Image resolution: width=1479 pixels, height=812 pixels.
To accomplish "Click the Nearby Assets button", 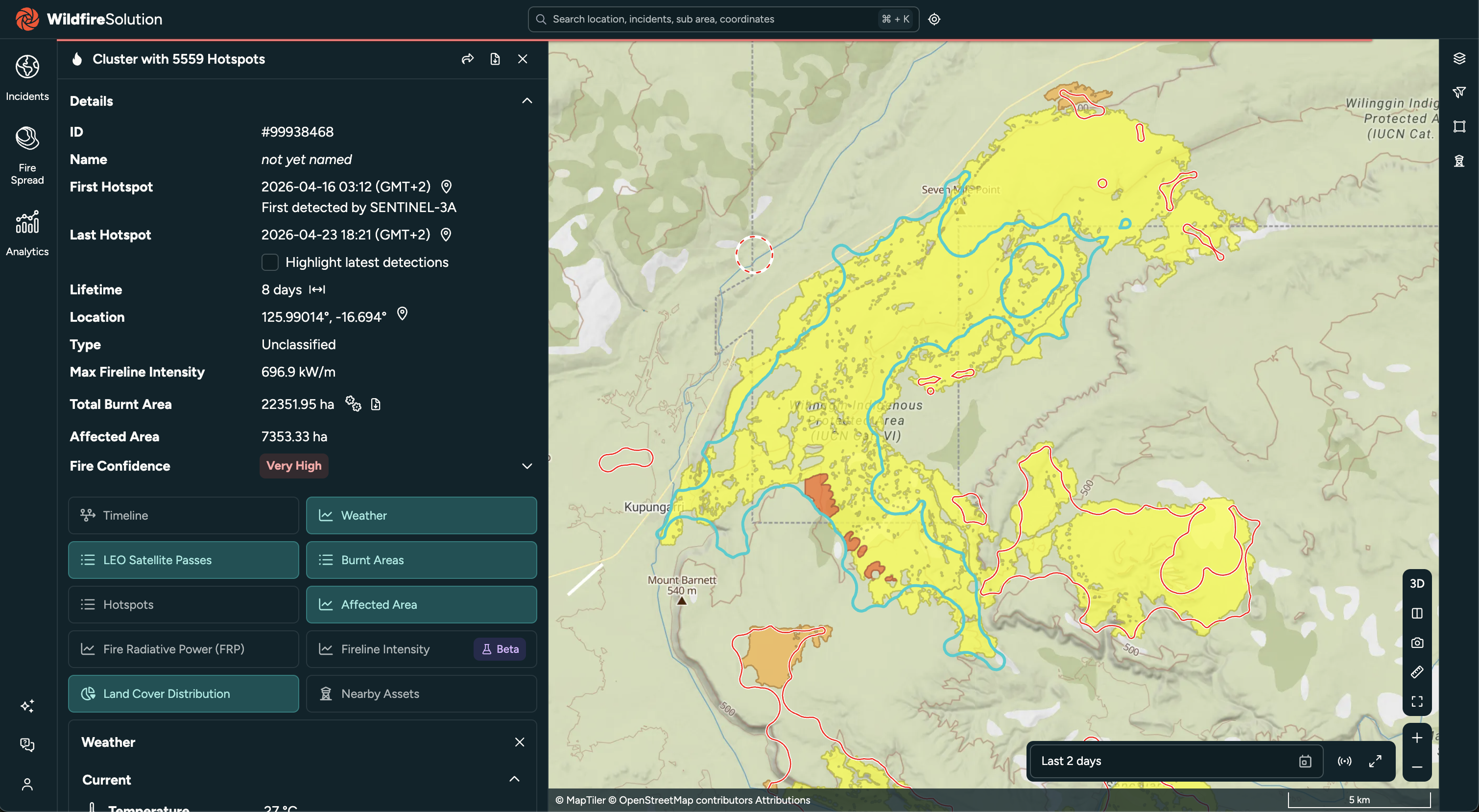I will [422, 693].
